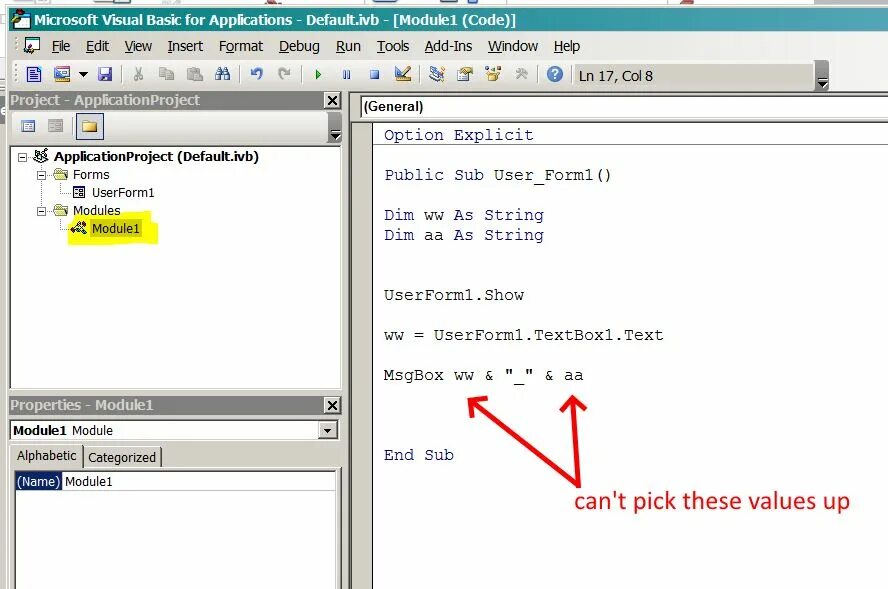
Task: Open the Insert menu
Action: click(x=185, y=46)
